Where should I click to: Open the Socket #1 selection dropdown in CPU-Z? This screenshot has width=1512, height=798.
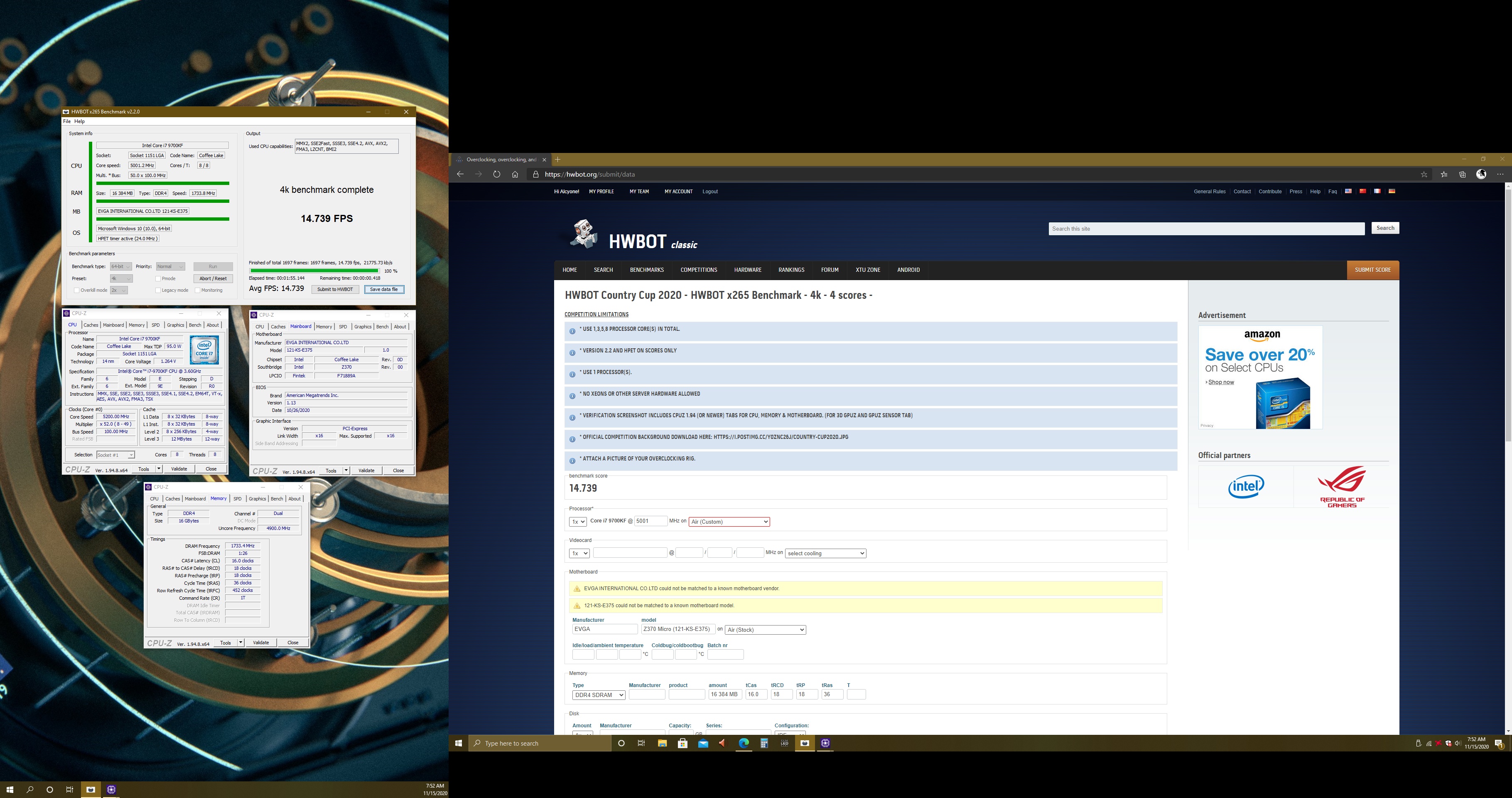tap(115, 455)
